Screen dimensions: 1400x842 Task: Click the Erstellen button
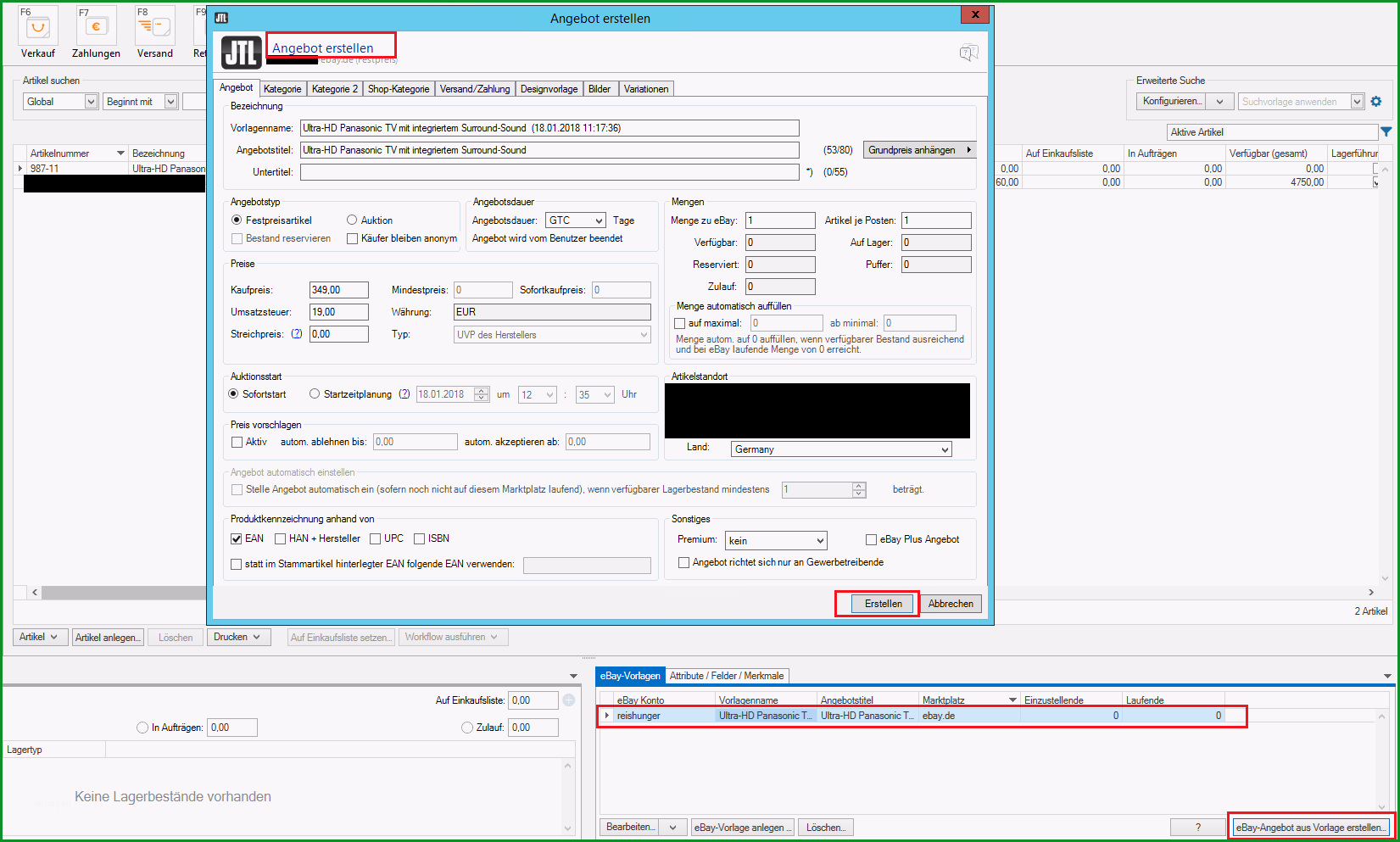click(x=883, y=604)
